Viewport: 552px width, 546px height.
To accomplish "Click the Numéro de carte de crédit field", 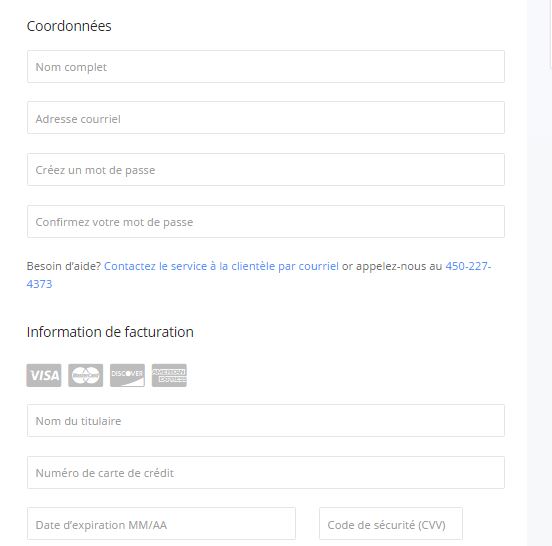I will coord(266,472).
